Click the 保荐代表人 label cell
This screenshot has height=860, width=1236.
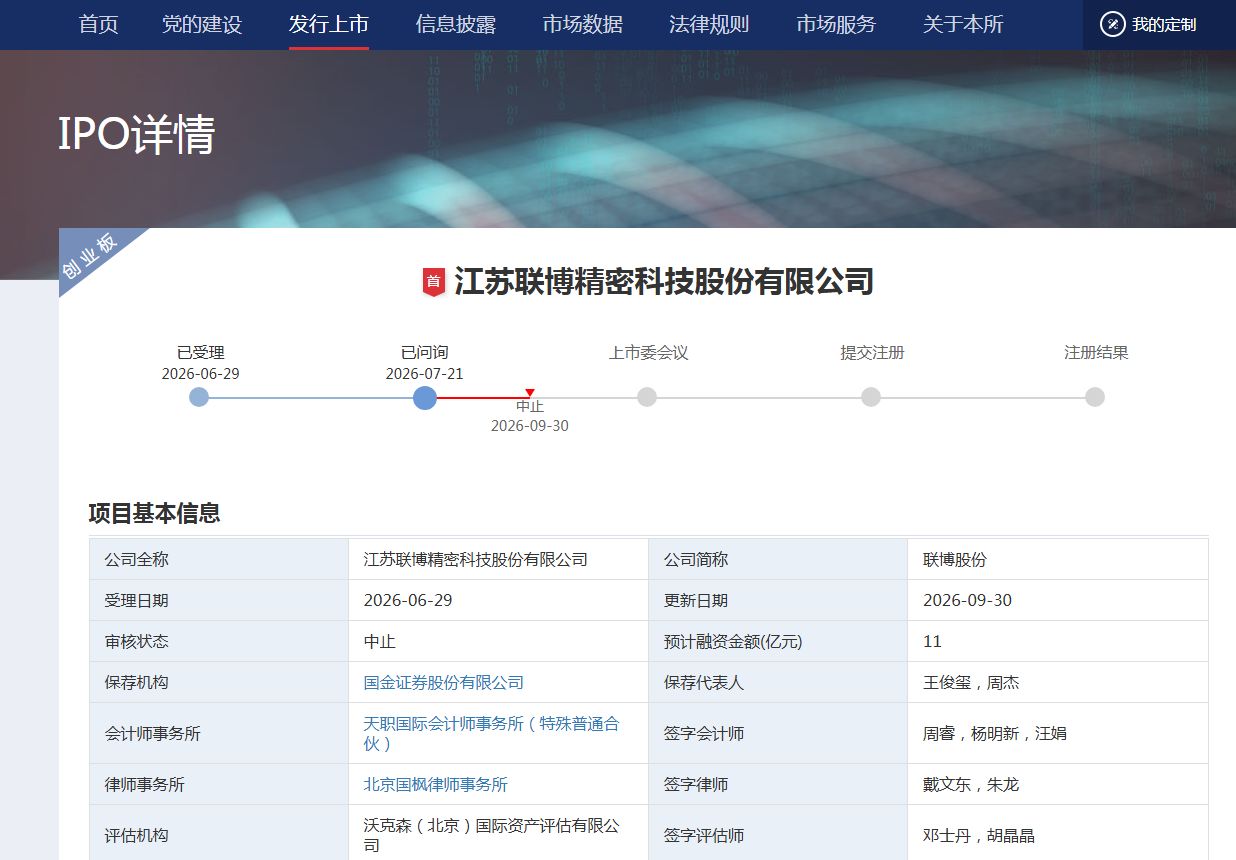pos(778,683)
